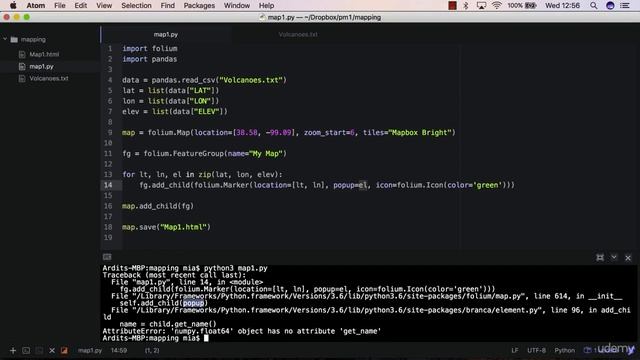Select the mapping root folder

tap(33, 39)
